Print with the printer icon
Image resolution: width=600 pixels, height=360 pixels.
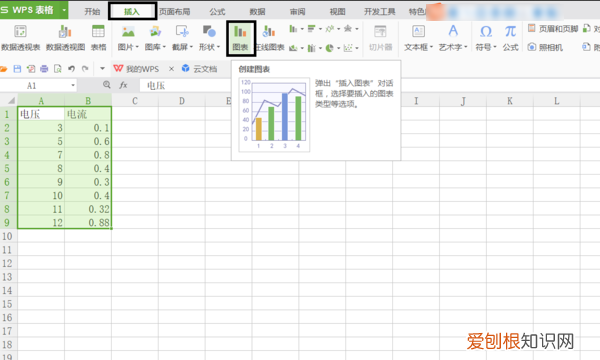coord(44,69)
